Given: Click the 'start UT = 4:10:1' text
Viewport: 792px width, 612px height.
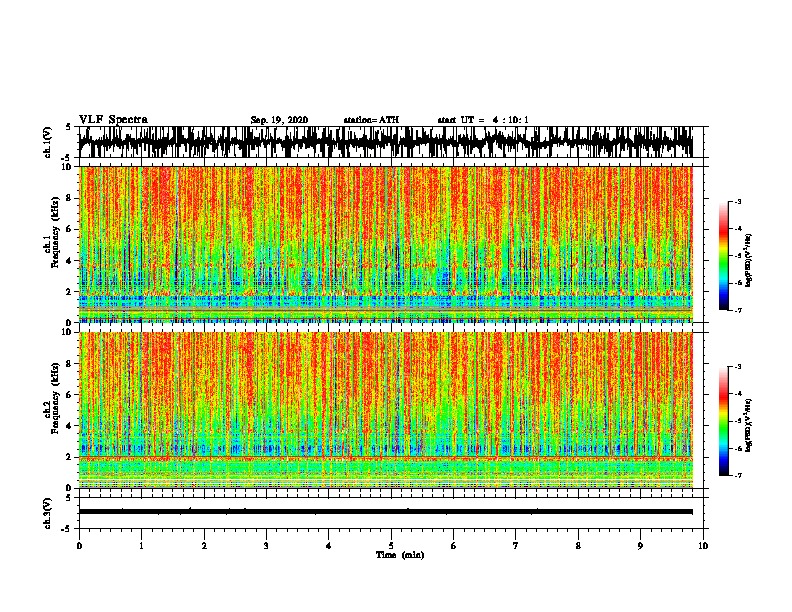Looking at the screenshot, I should coord(483,120).
